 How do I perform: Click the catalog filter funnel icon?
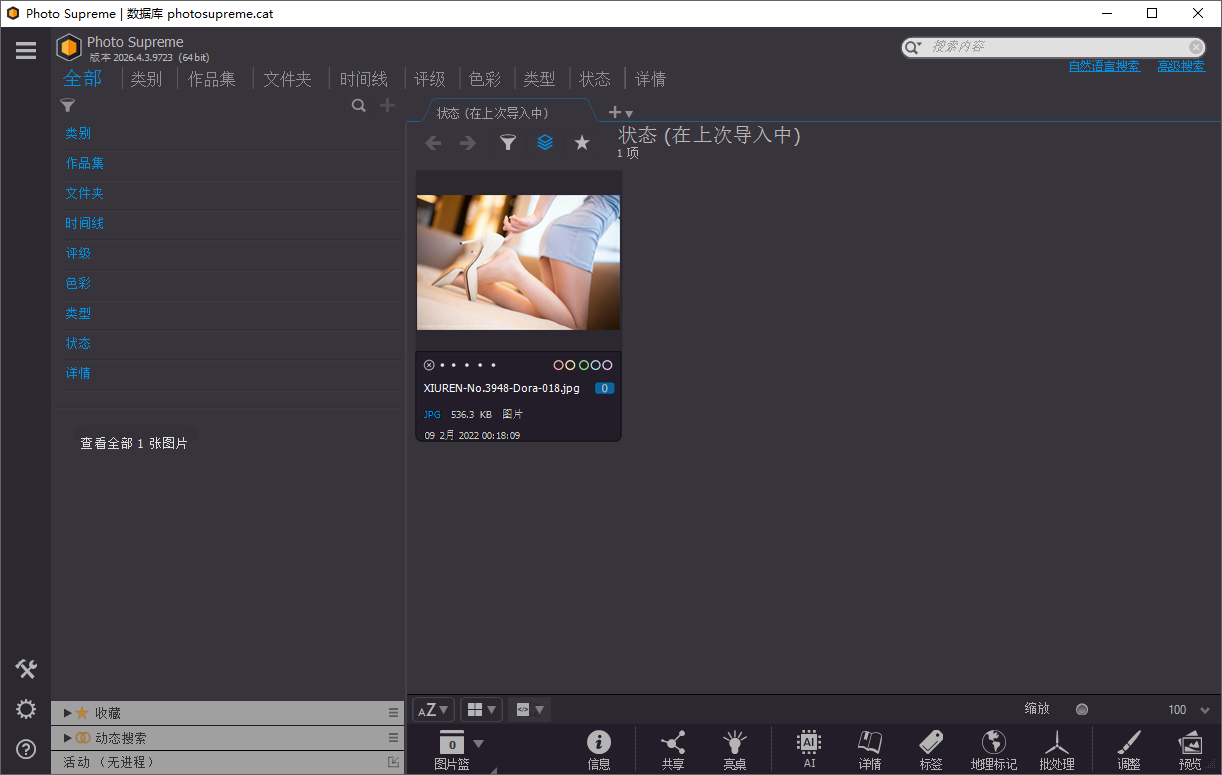point(68,105)
